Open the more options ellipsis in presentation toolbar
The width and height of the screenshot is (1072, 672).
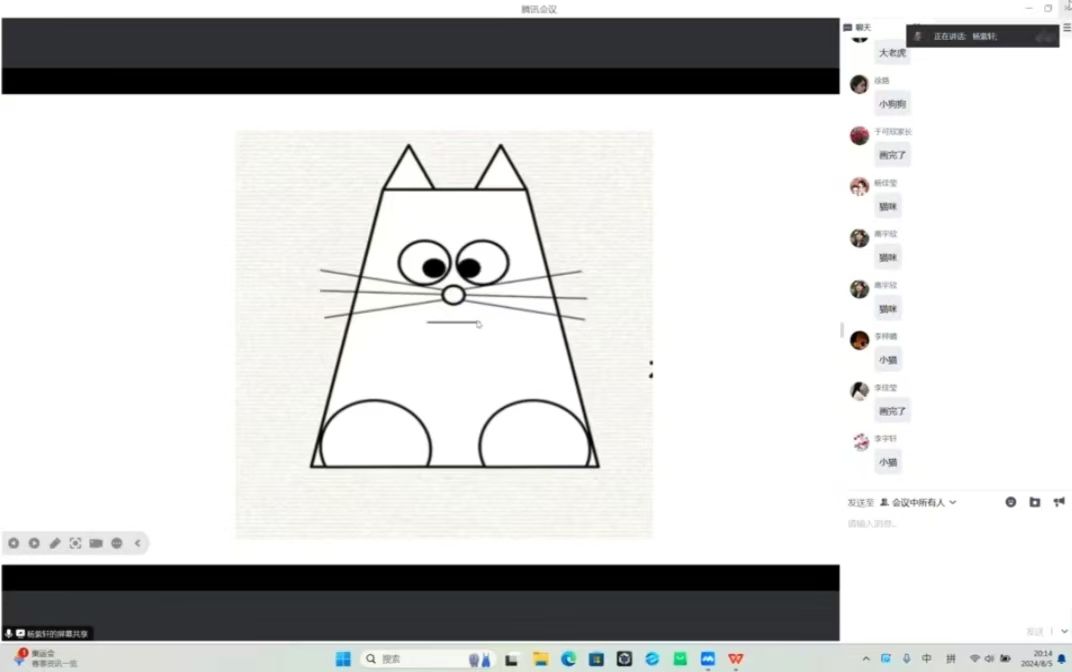[x=117, y=543]
